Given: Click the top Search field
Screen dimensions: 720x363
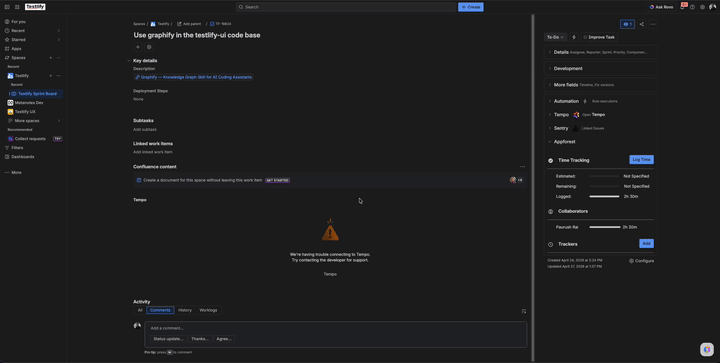Looking at the screenshot, I should click(x=346, y=7).
